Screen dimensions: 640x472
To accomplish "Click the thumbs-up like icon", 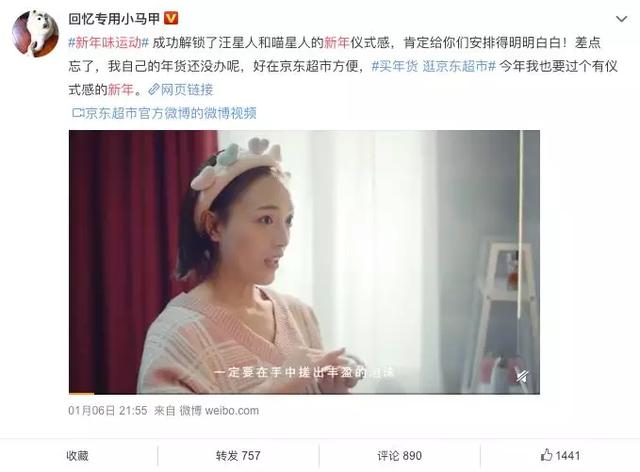I will pos(546,455).
